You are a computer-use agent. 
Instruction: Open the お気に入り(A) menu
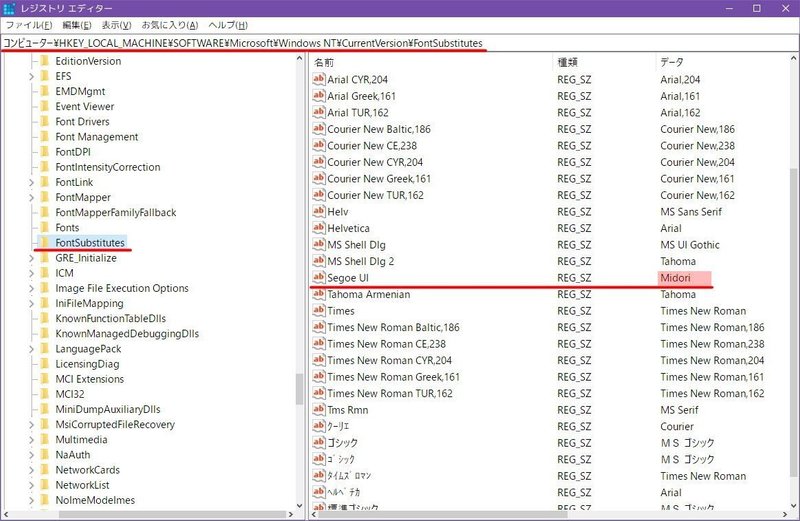pyautogui.click(x=169, y=25)
